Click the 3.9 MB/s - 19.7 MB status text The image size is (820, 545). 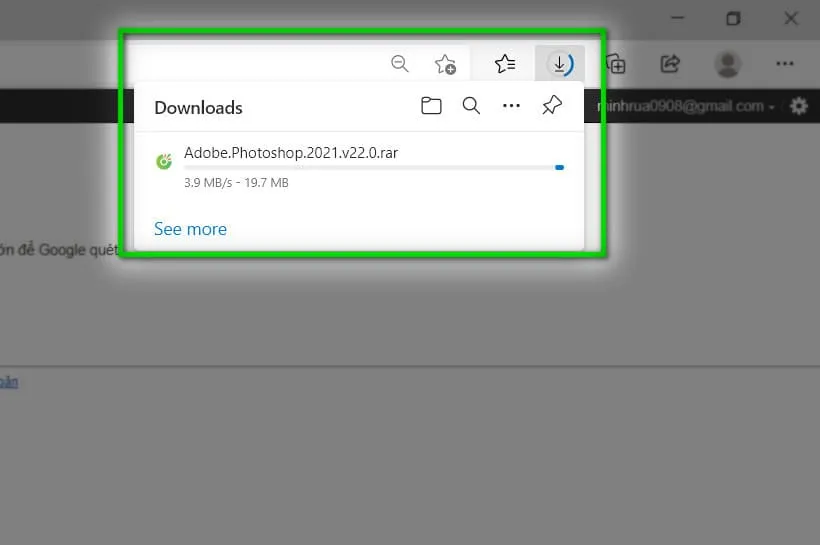tap(236, 183)
